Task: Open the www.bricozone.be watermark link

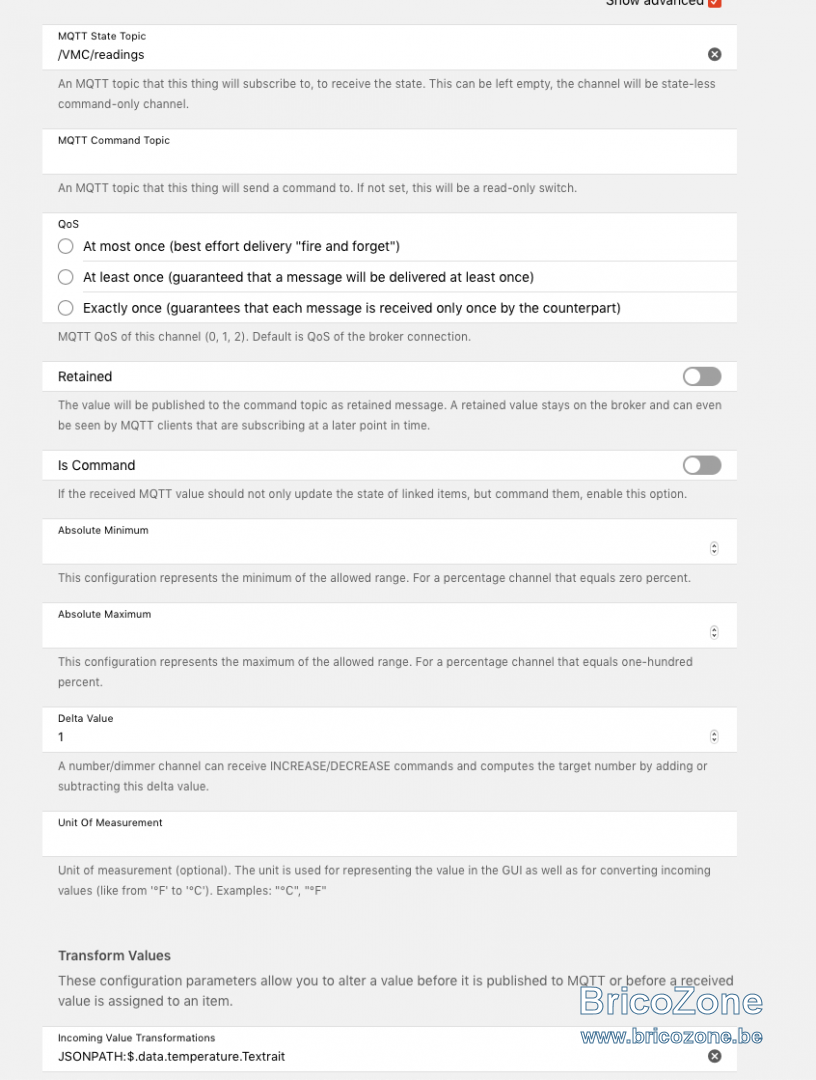Action: (x=671, y=1037)
